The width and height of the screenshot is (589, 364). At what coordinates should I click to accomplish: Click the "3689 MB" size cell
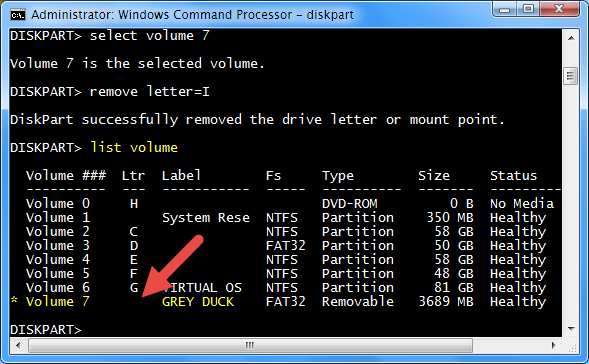tap(446, 302)
